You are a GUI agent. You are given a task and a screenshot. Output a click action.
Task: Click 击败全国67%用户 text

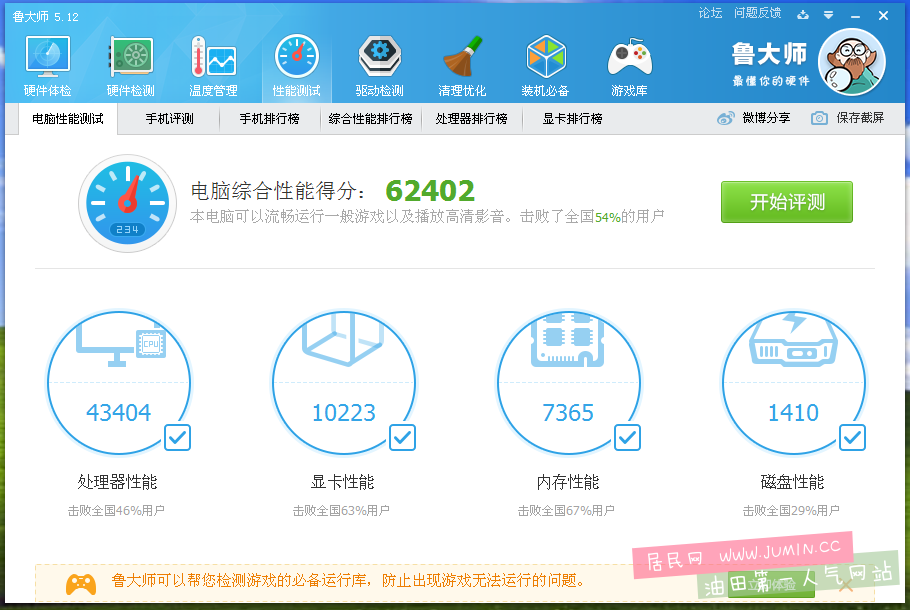(x=566, y=511)
